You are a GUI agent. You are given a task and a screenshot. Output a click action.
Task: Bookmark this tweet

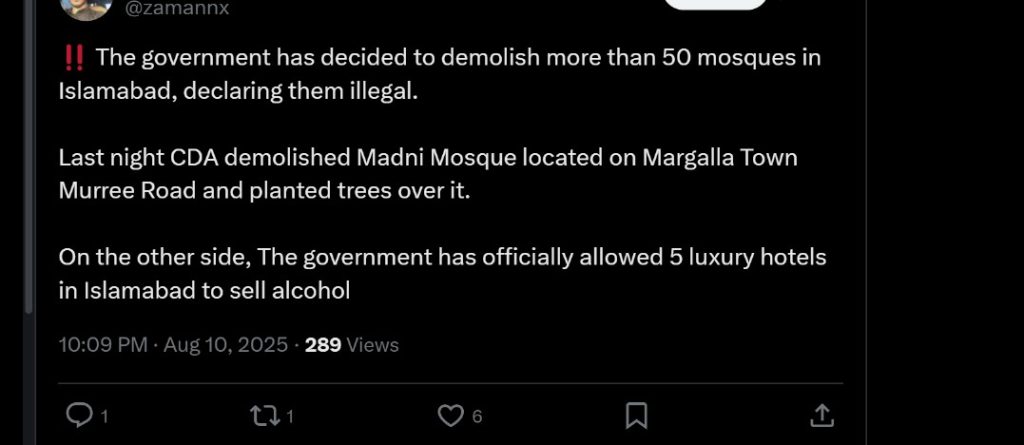[636, 415]
